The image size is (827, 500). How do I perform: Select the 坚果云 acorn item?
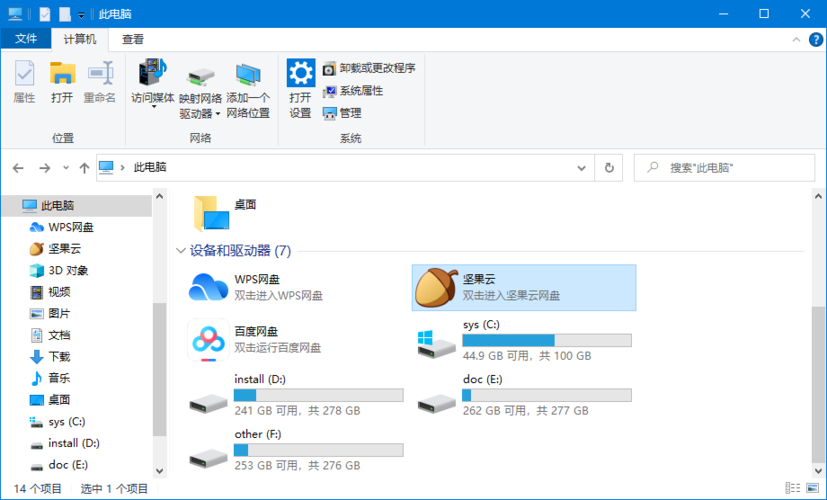(x=524, y=287)
